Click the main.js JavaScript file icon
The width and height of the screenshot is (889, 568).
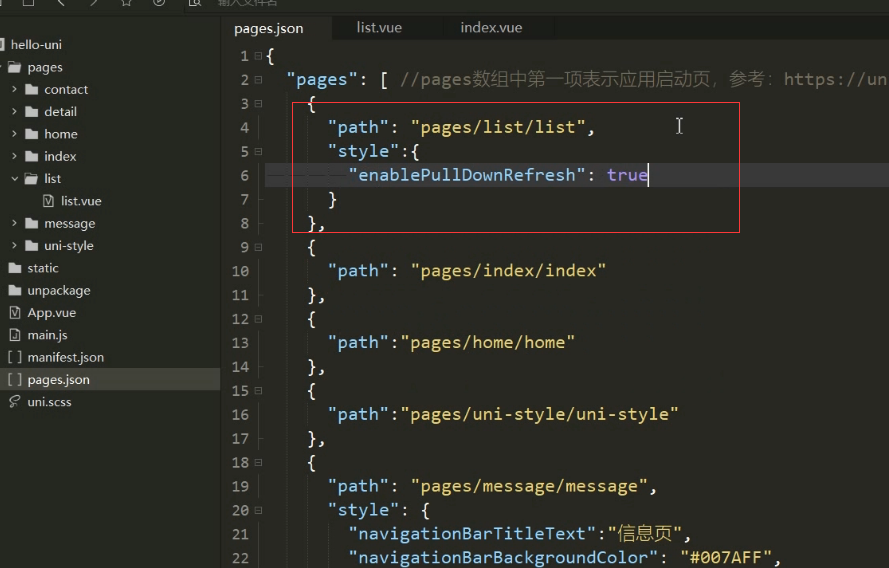pos(15,335)
